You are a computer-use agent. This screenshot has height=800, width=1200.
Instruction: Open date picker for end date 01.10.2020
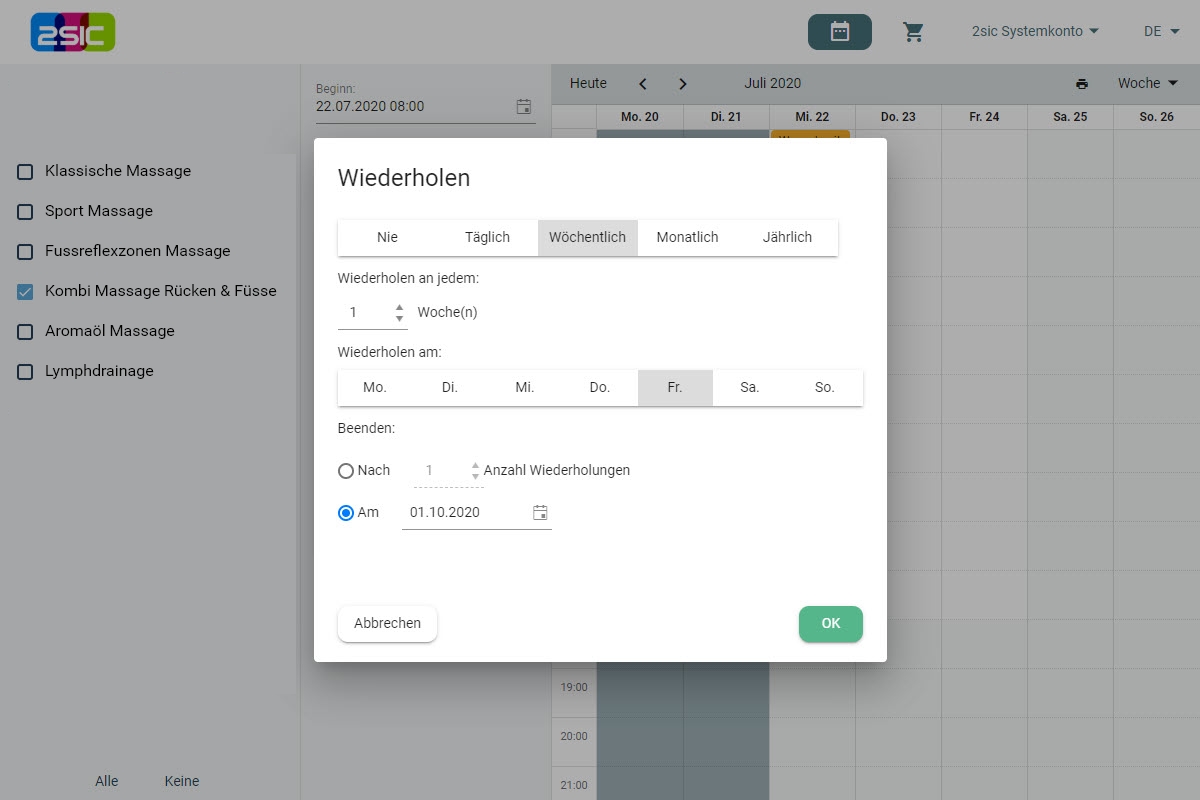click(x=540, y=513)
